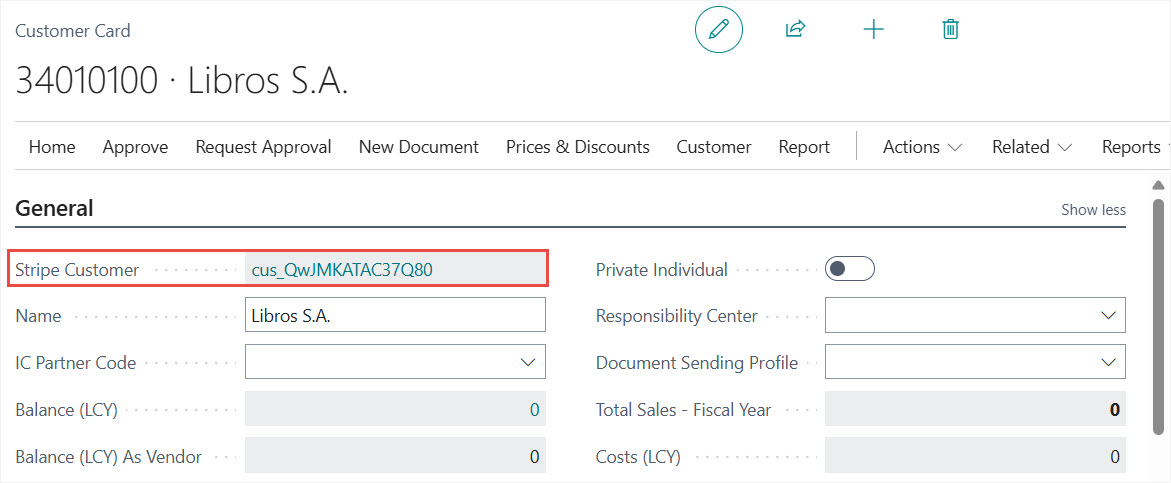Click the Approve action
The width and height of the screenshot is (1171, 483).
click(135, 147)
